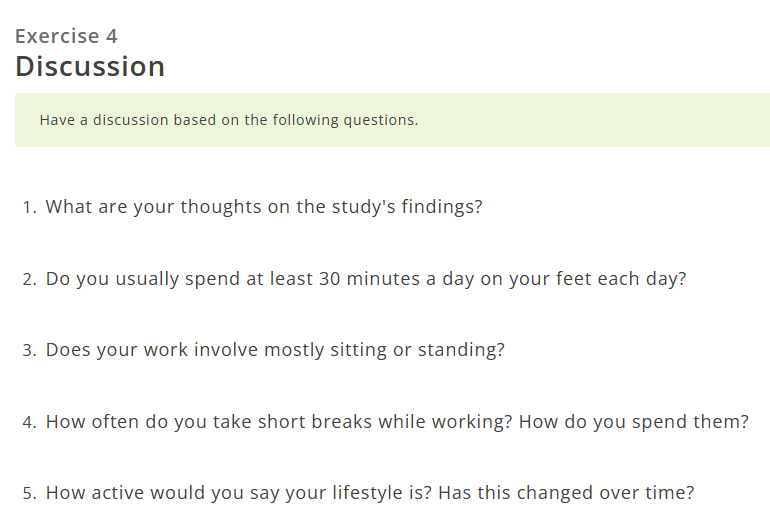Click the number "30" in question two
Image resolution: width=770 pixels, height=524 pixels.
pyautogui.click(x=331, y=279)
